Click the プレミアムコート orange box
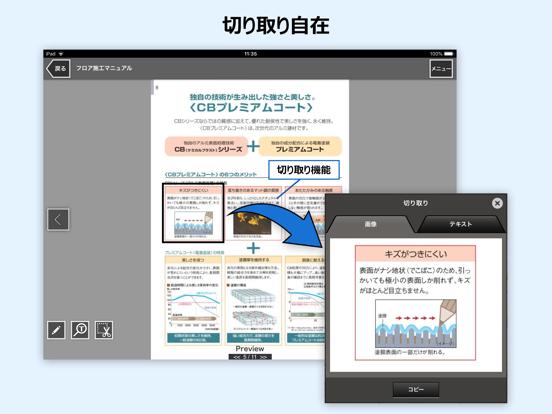 coord(300,146)
